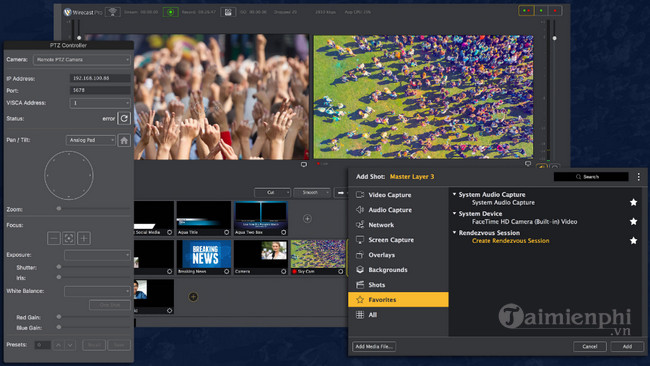The height and width of the screenshot is (366, 650).
Task: Click the stream broadcast icon in top bar
Action: 112,12
